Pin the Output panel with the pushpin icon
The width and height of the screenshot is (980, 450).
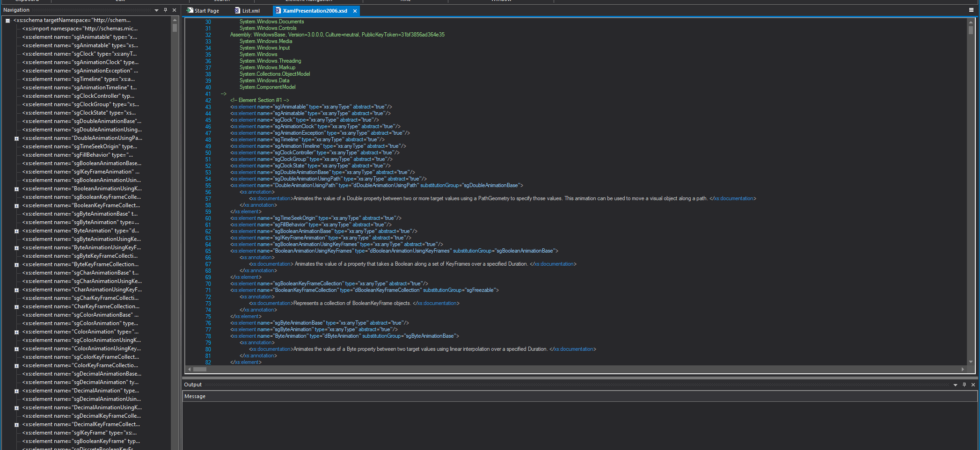[x=964, y=384]
